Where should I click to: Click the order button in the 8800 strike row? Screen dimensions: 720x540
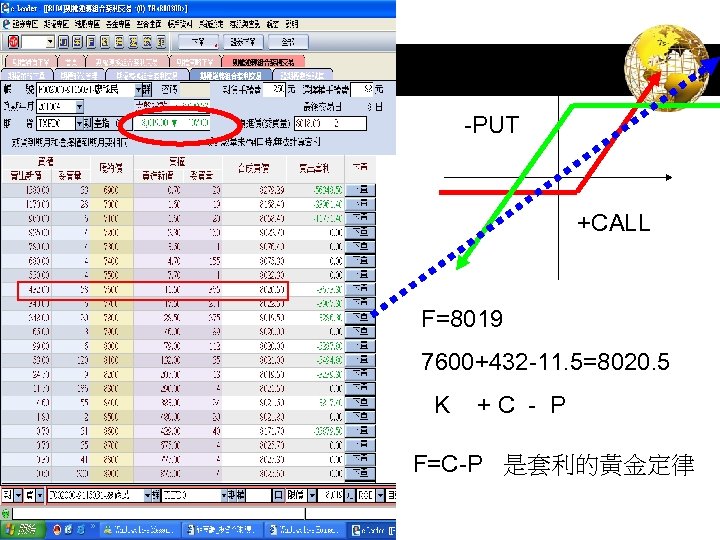360,459
